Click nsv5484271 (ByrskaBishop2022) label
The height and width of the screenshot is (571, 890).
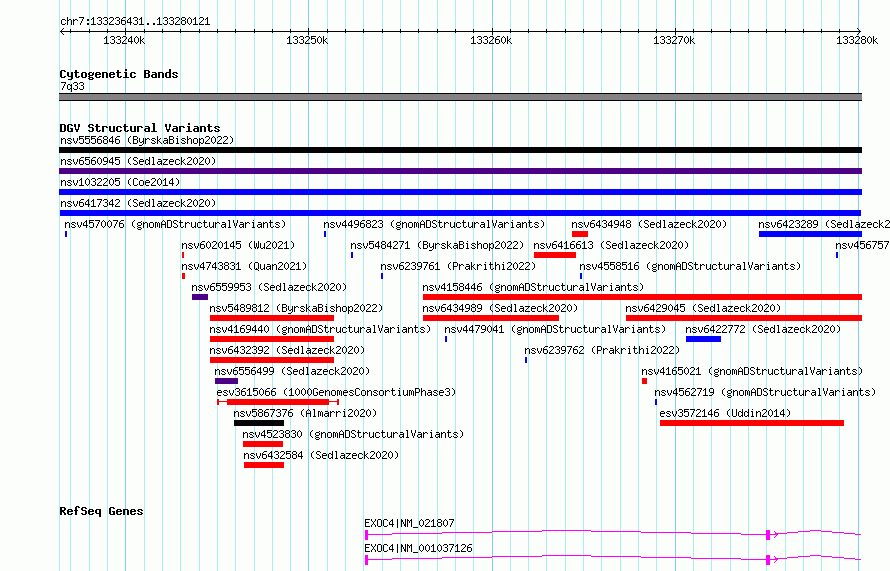tap(437, 245)
